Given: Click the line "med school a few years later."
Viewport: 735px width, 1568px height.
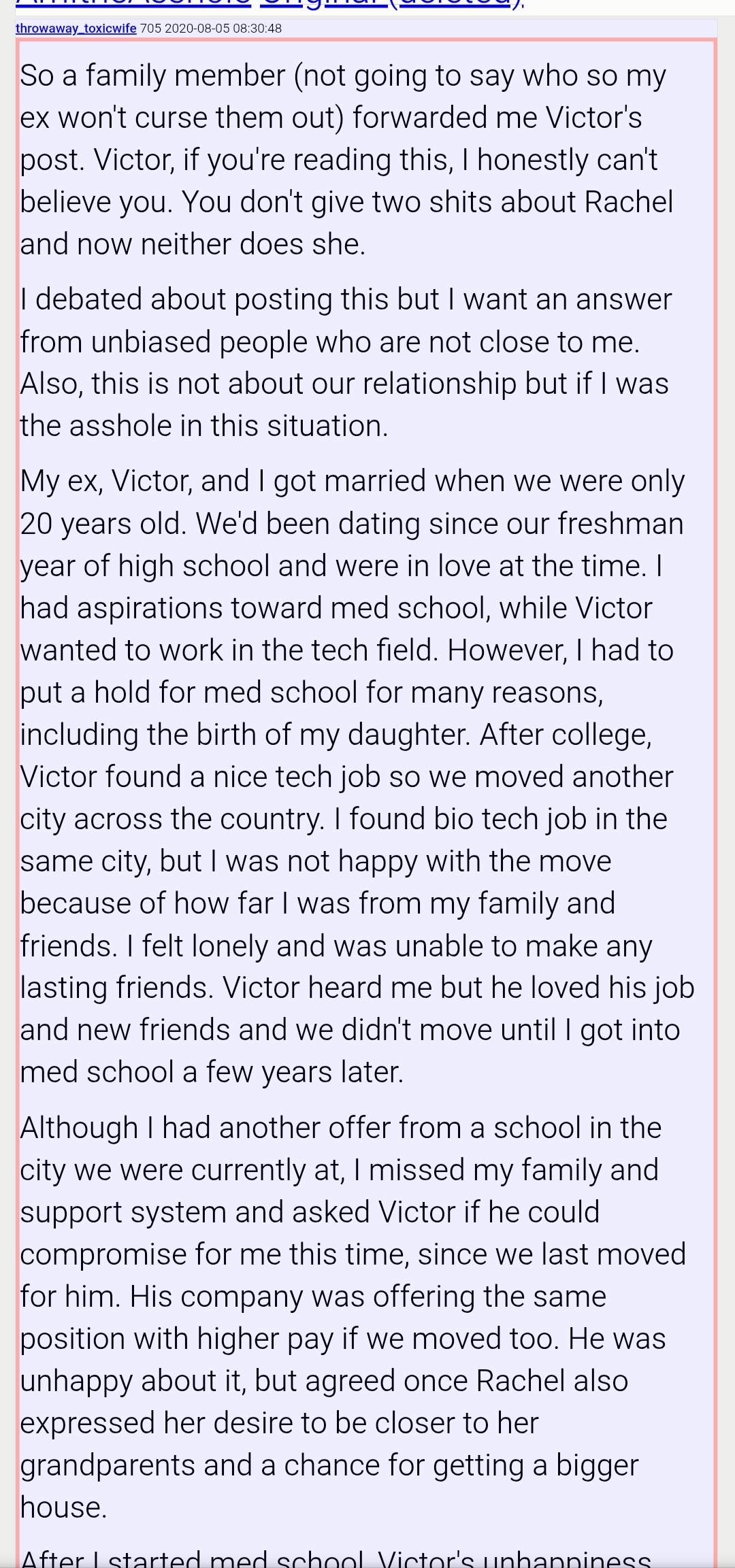Looking at the screenshot, I should (x=212, y=1072).
